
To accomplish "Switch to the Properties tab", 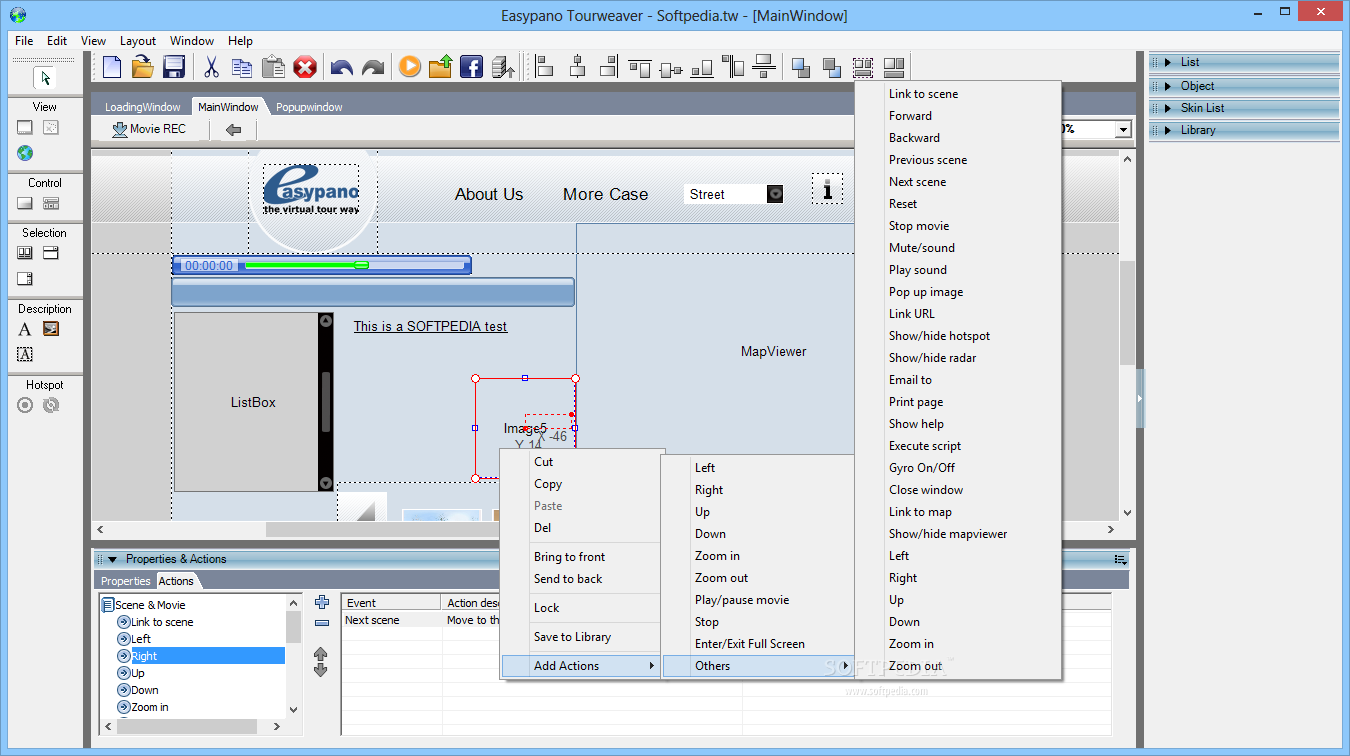I will pos(126,581).
